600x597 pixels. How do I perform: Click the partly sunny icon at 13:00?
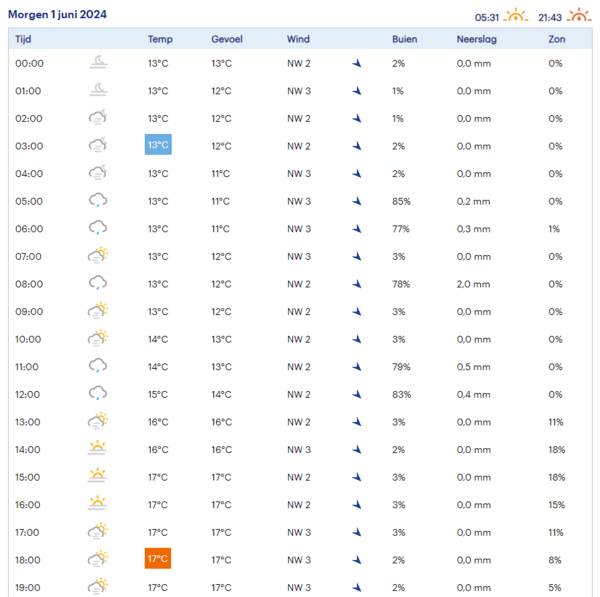click(x=98, y=421)
